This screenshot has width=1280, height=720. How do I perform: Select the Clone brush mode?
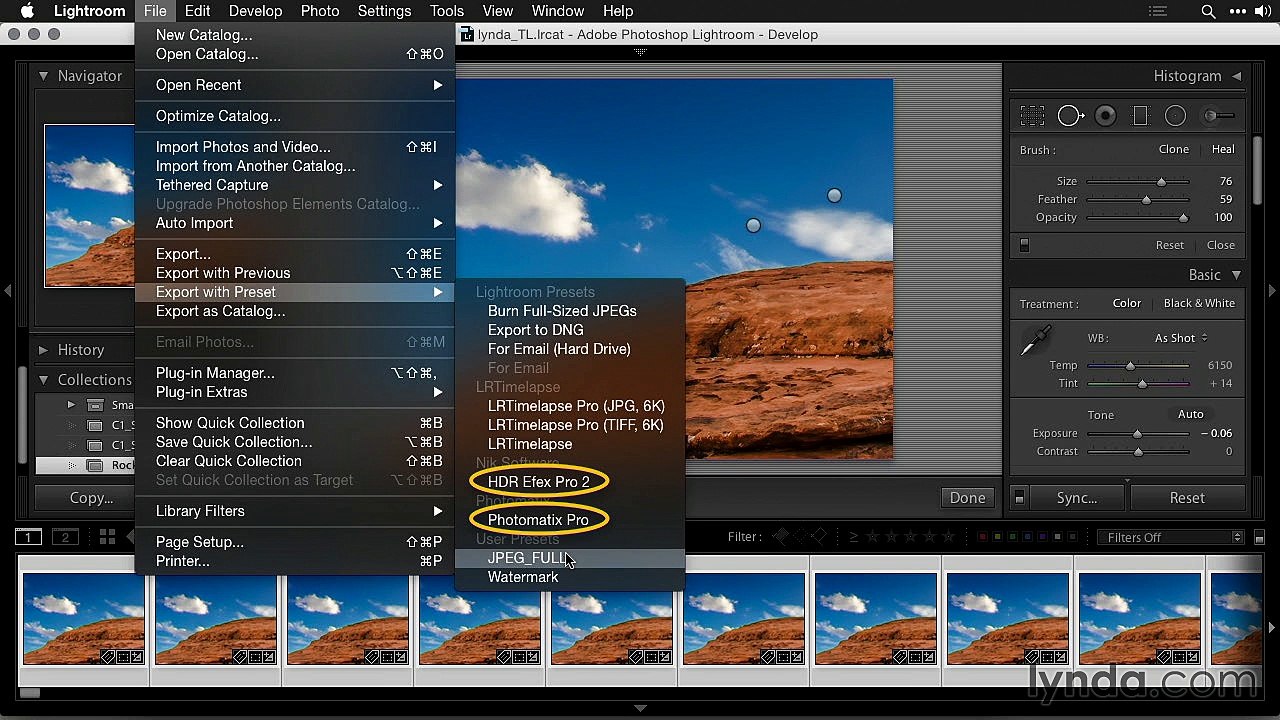[1173, 149]
